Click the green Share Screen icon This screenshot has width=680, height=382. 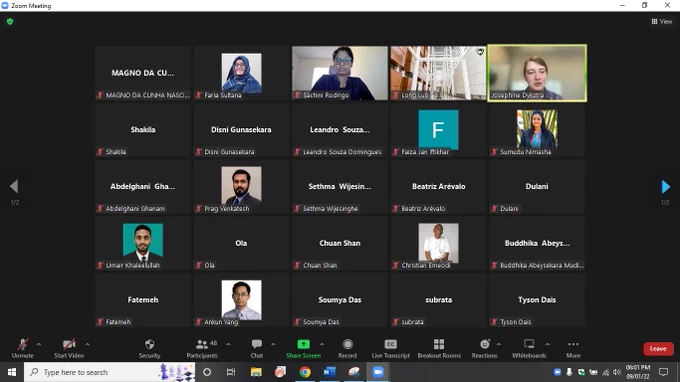pyautogui.click(x=303, y=344)
